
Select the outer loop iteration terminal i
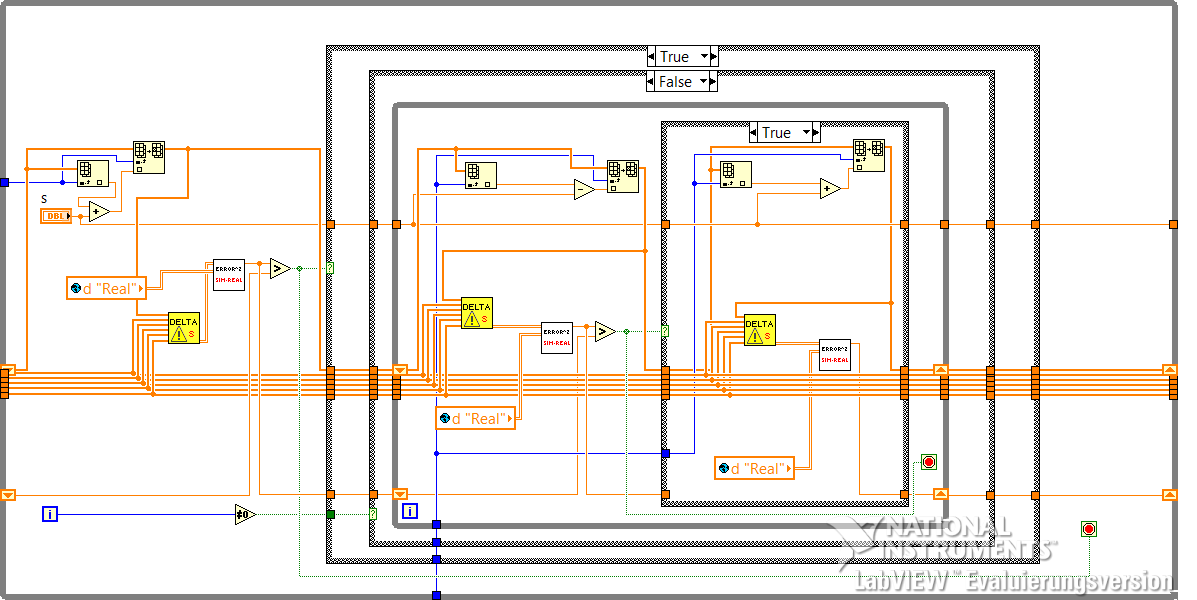click(x=50, y=515)
